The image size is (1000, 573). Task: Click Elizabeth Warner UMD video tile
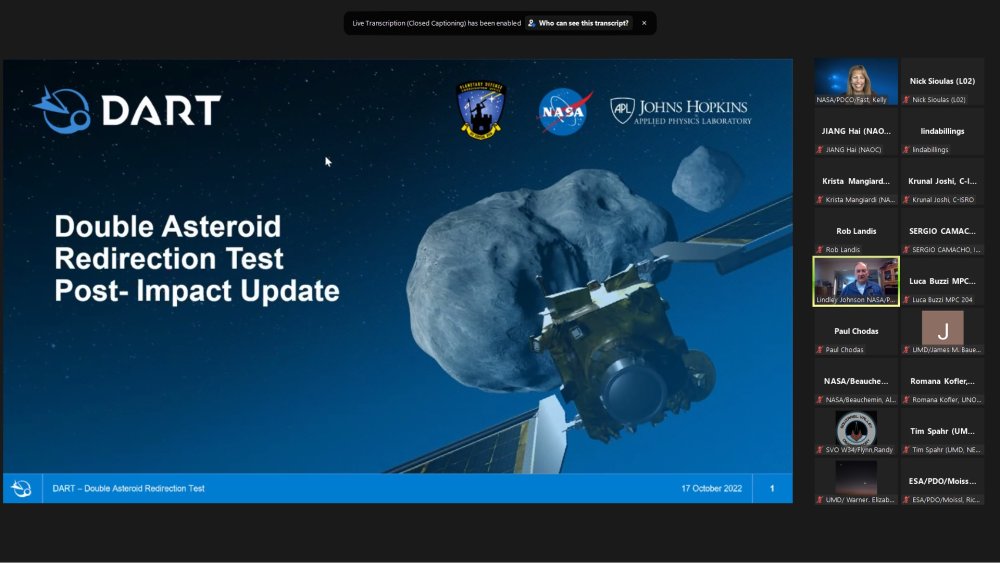[856, 480]
